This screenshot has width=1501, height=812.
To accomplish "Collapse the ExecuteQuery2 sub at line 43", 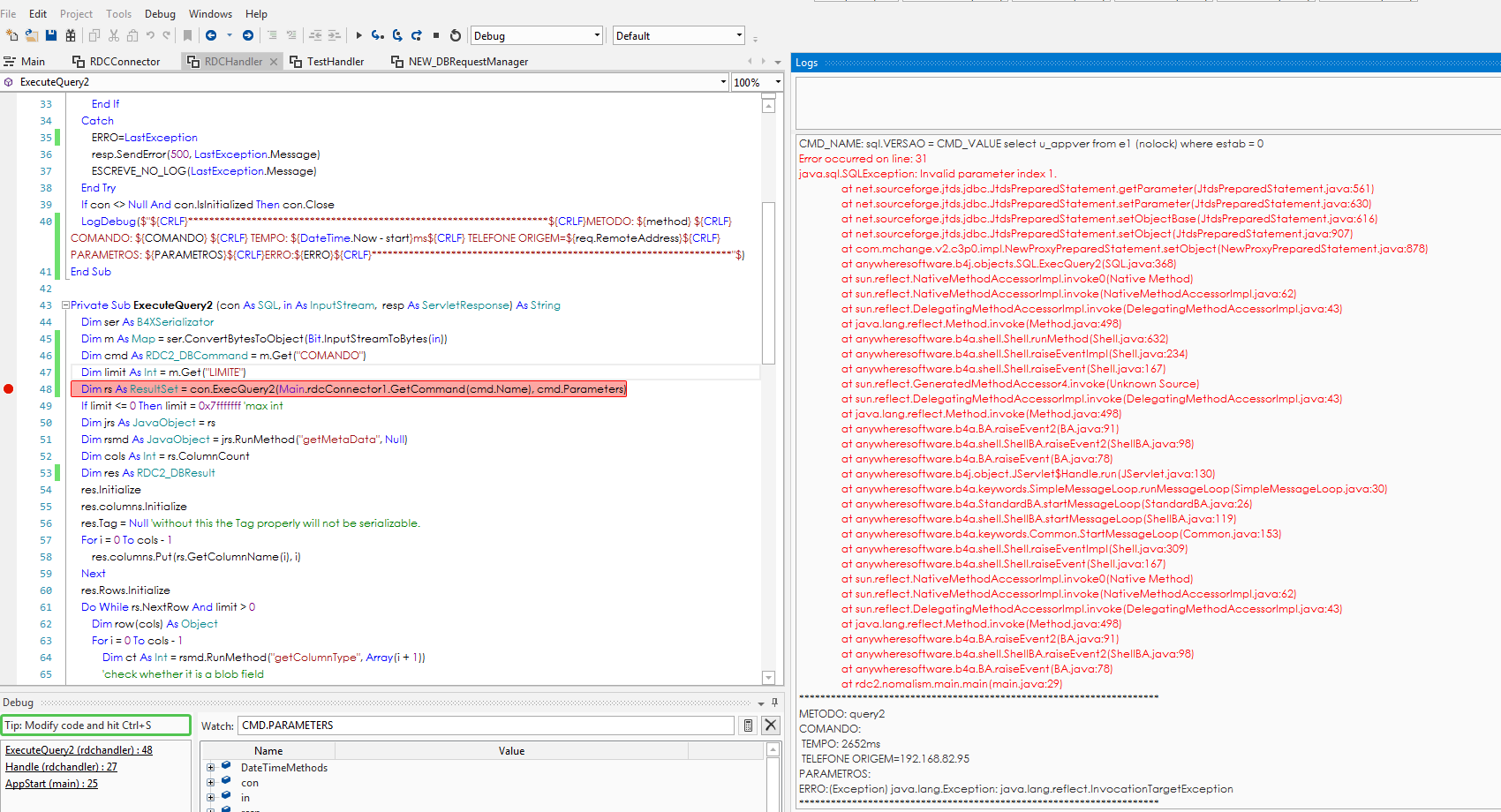I will (65, 305).
